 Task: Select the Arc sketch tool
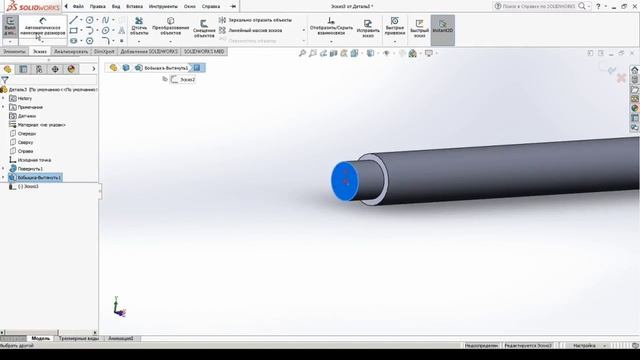point(90,31)
